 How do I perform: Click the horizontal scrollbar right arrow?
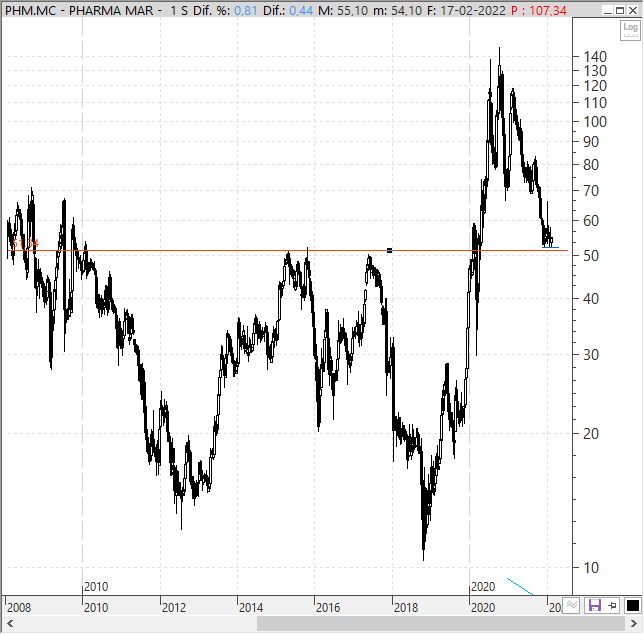[x=634, y=624]
